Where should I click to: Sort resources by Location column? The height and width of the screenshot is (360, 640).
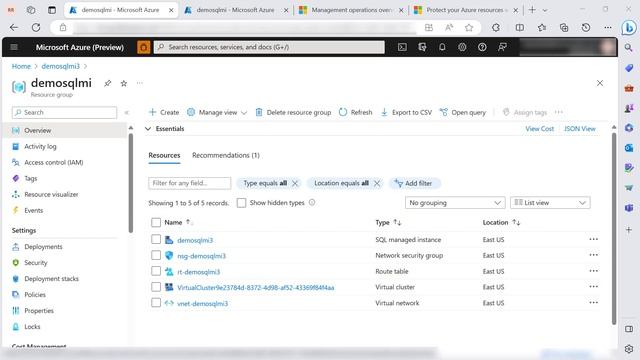(x=501, y=222)
